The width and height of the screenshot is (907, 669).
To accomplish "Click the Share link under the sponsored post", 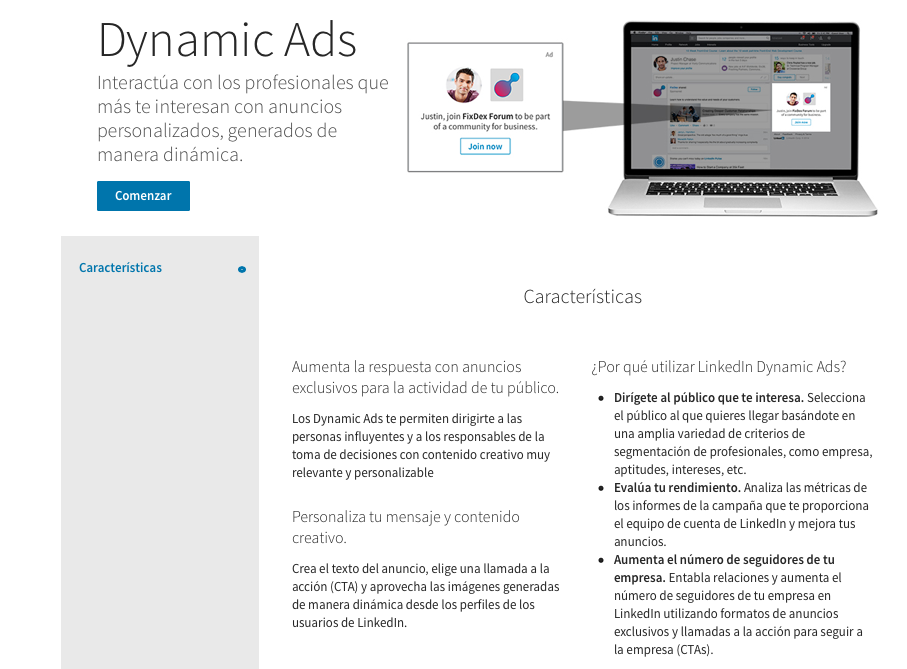I will (x=693, y=126).
